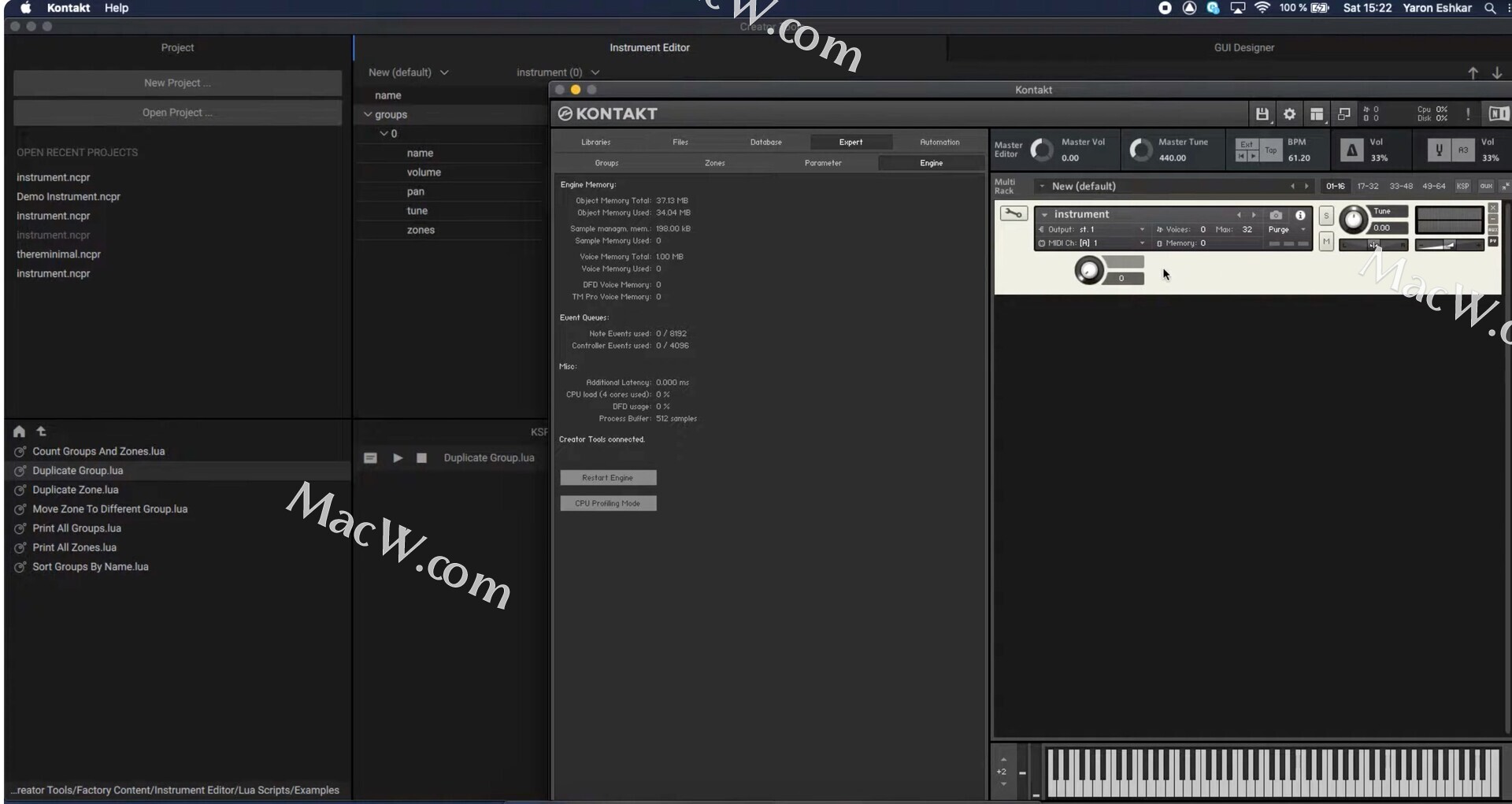Toggle Kontakt minimized view icon
This screenshot has width=1512, height=804.
coord(1344,114)
